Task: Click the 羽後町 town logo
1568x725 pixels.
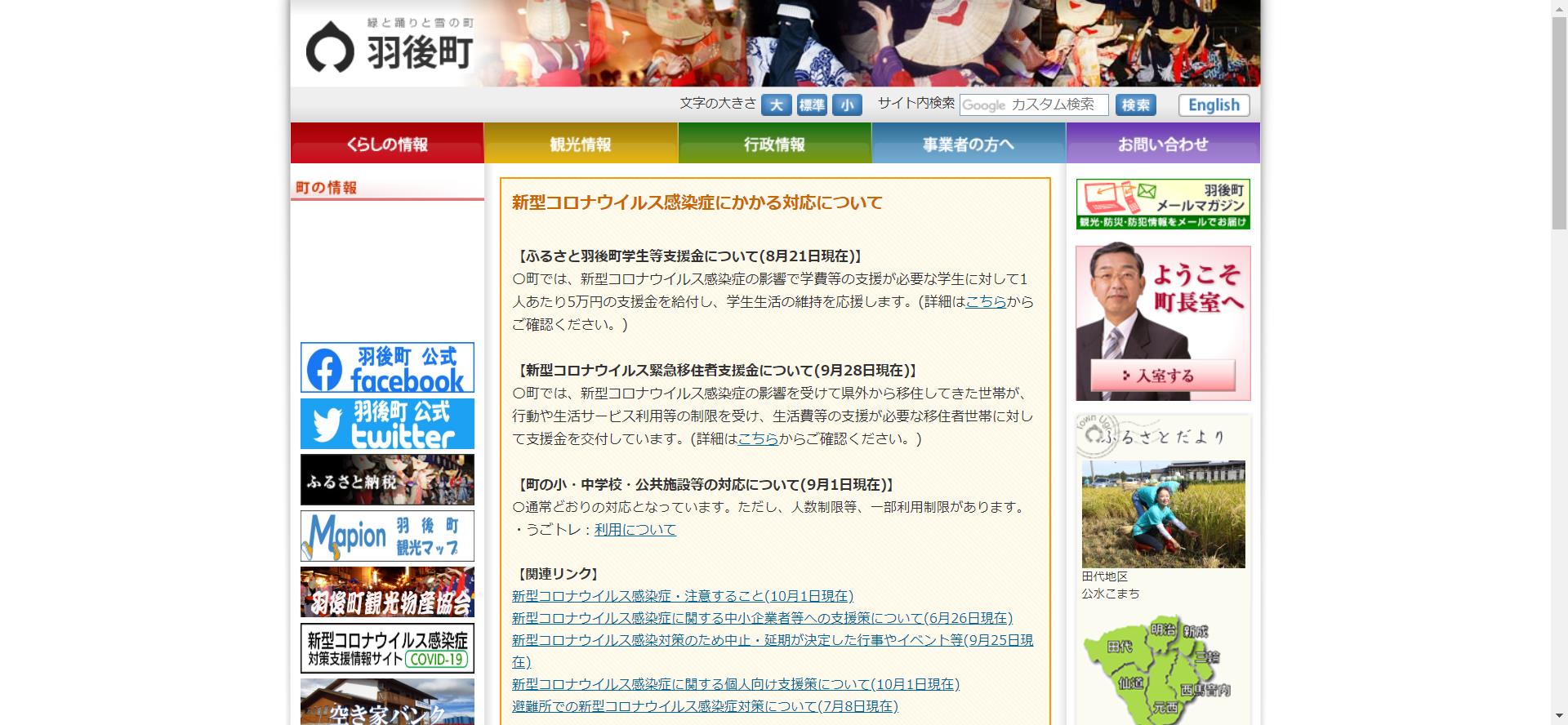Action: (x=389, y=47)
